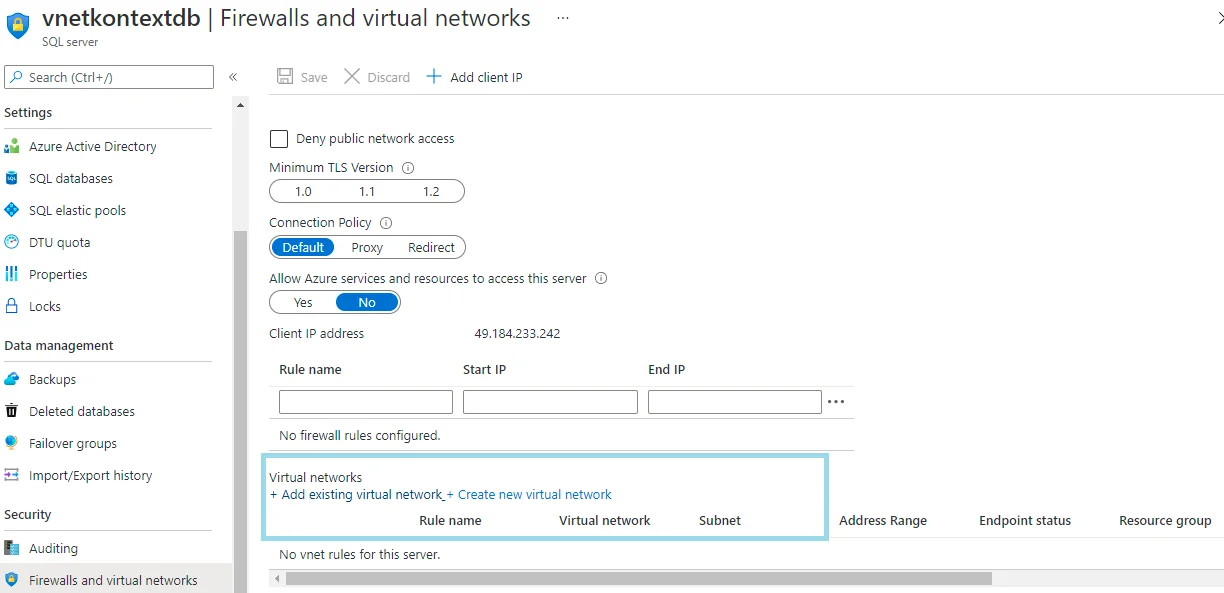Switch Allow Azure services to Yes
1224x593 pixels.
[x=303, y=303]
